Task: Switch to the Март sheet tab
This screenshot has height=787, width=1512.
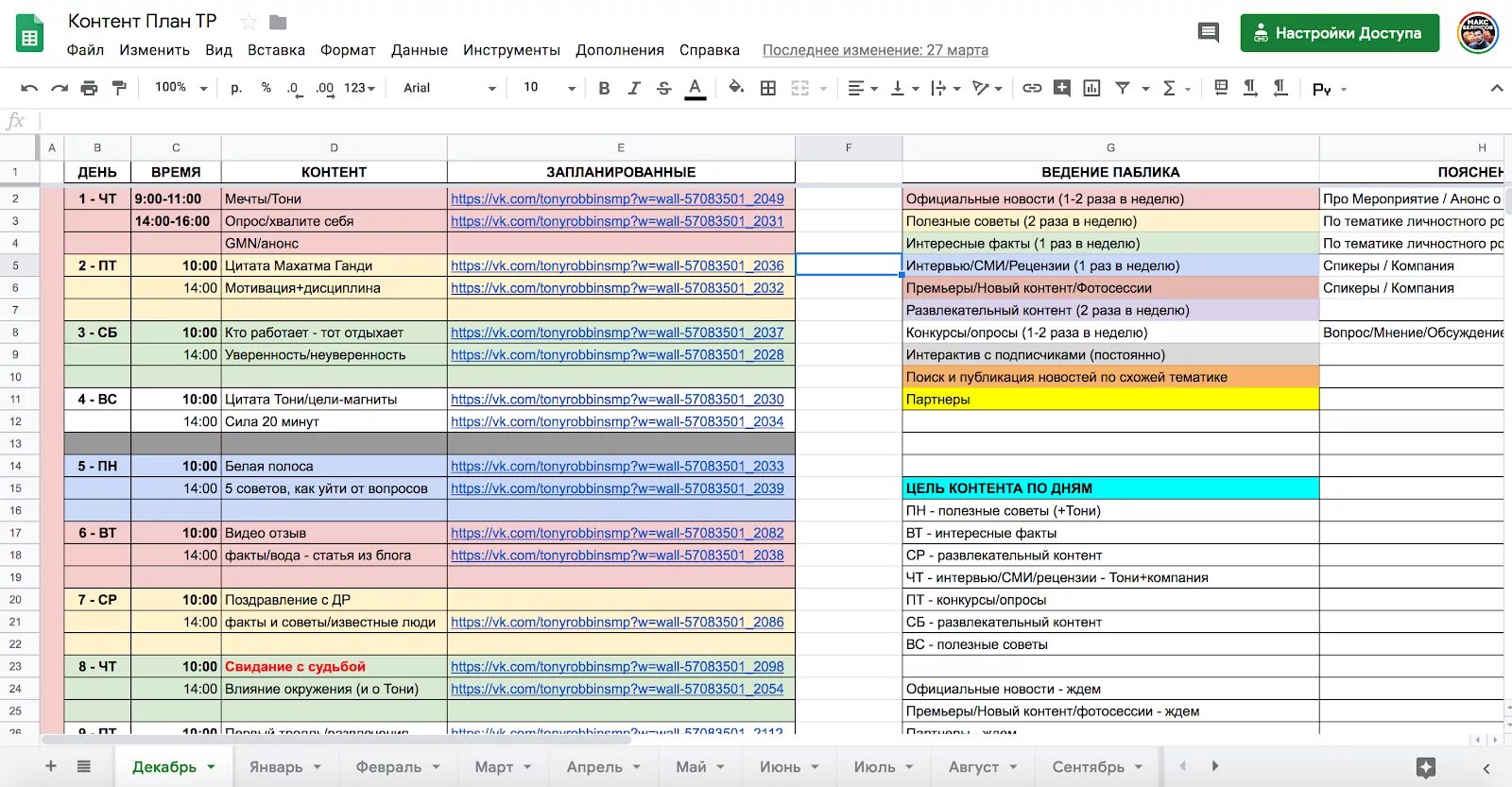Action: coord(504,766)
